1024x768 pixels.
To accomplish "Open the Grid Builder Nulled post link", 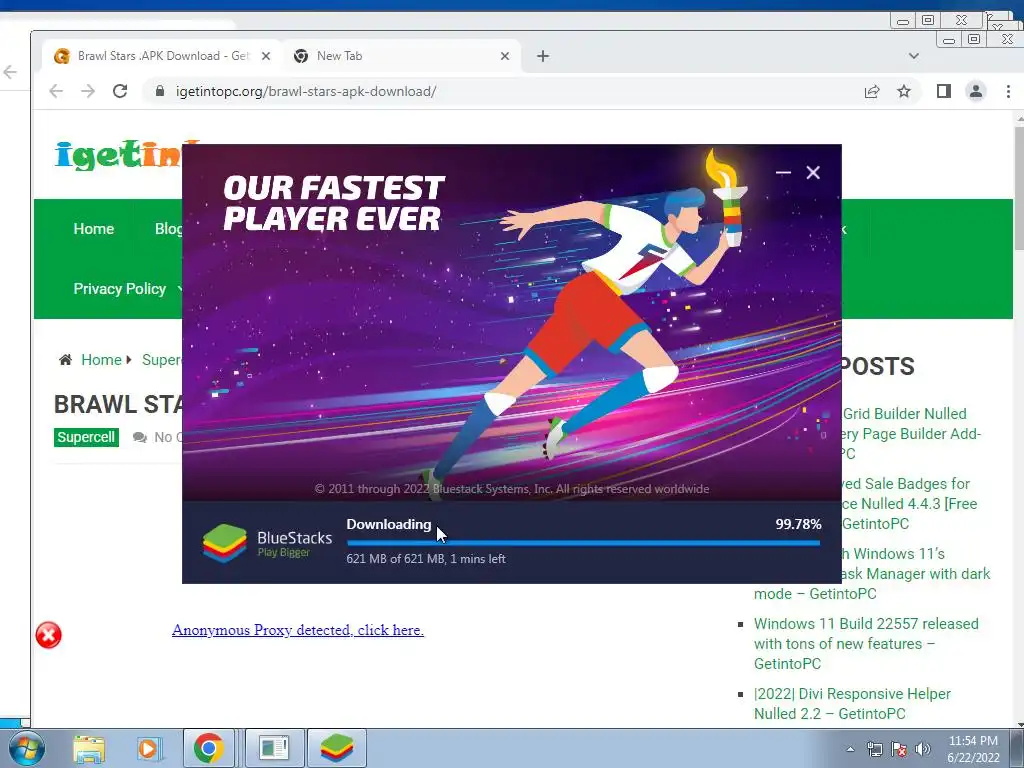I will (912, 434).
